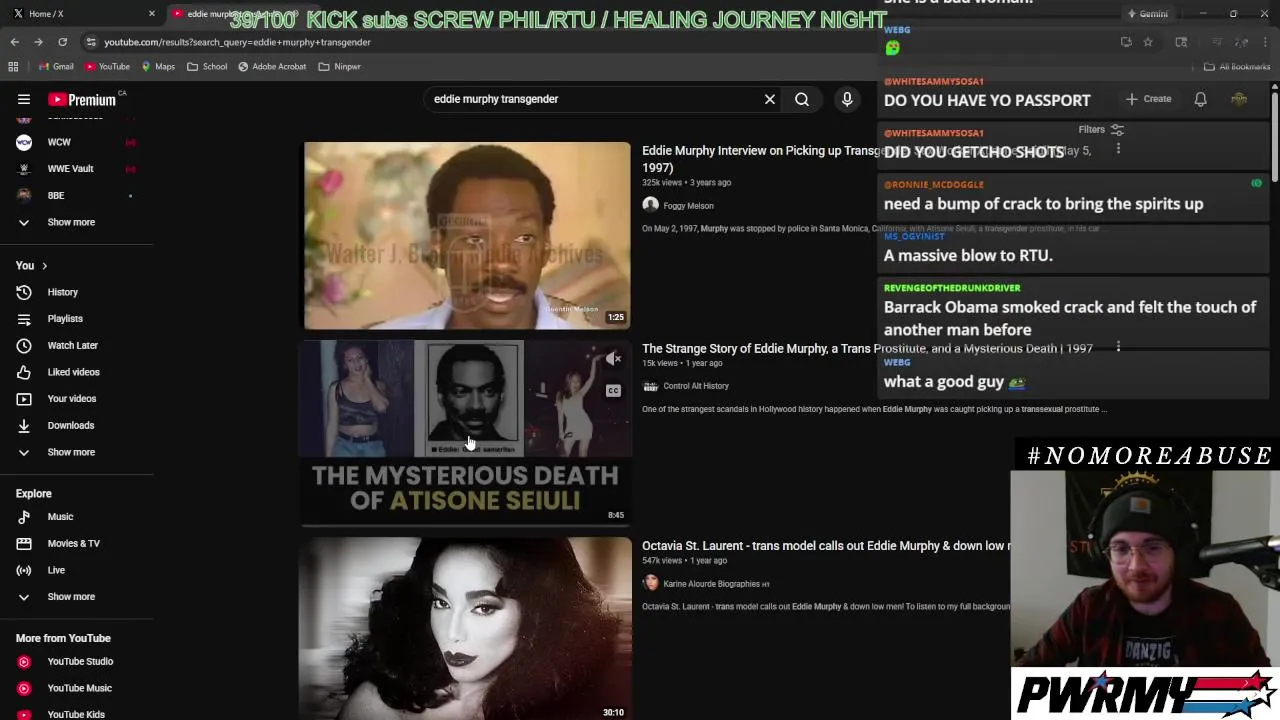Open Octavia St. Laurent video title
Screen dimensions: 1280x720
(826, 546)
